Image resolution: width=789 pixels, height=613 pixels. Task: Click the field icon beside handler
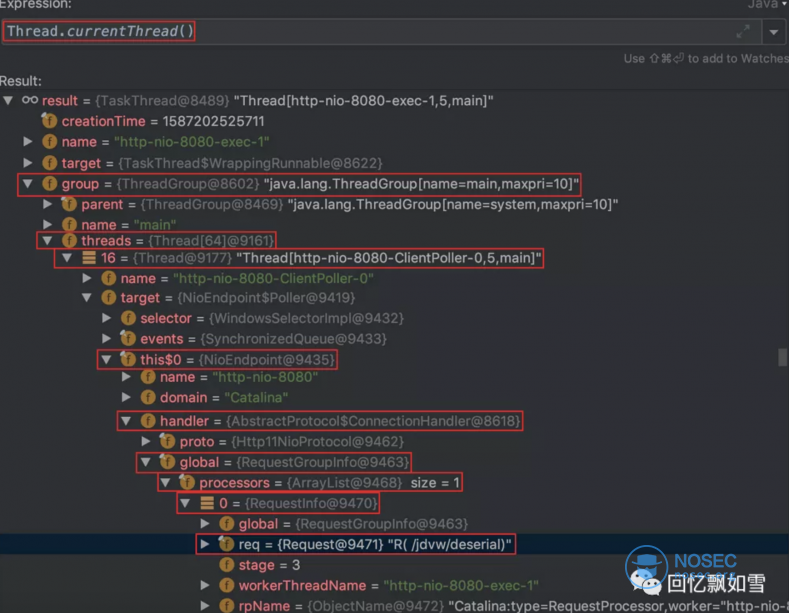click(147, 421)
